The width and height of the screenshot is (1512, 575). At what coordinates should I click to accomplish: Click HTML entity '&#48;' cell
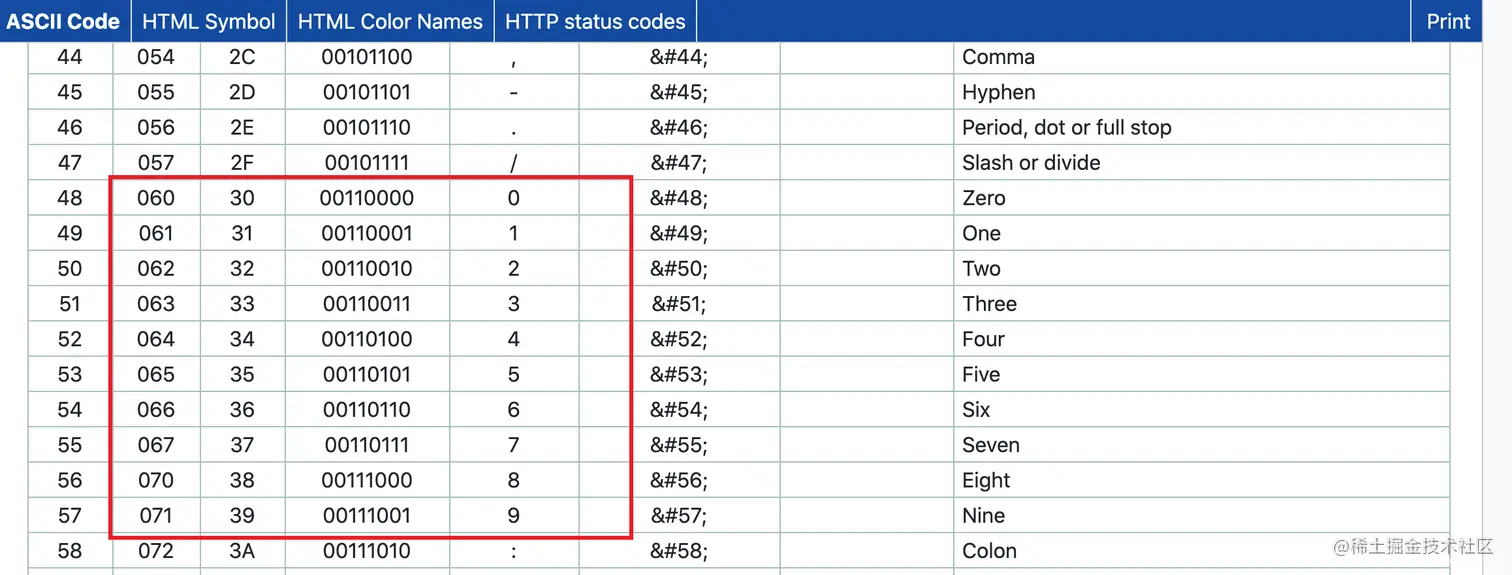tap(679, 198)
